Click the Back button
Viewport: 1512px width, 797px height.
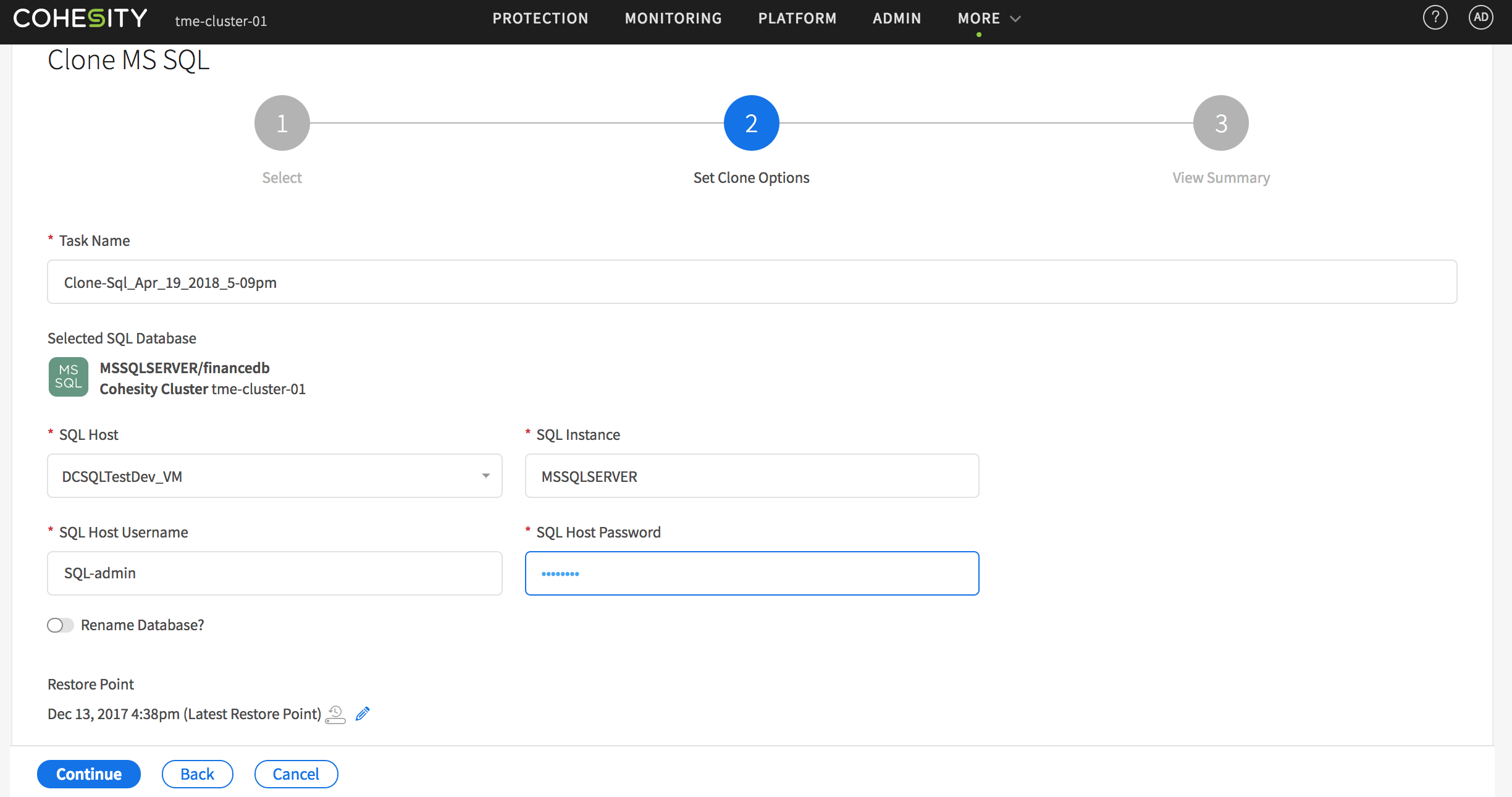coord(197,774)
